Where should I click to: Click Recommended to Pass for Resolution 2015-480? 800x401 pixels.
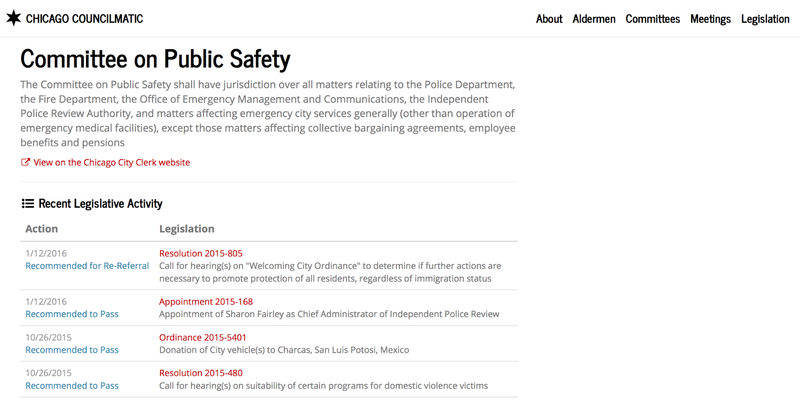[x=72, y=386]
